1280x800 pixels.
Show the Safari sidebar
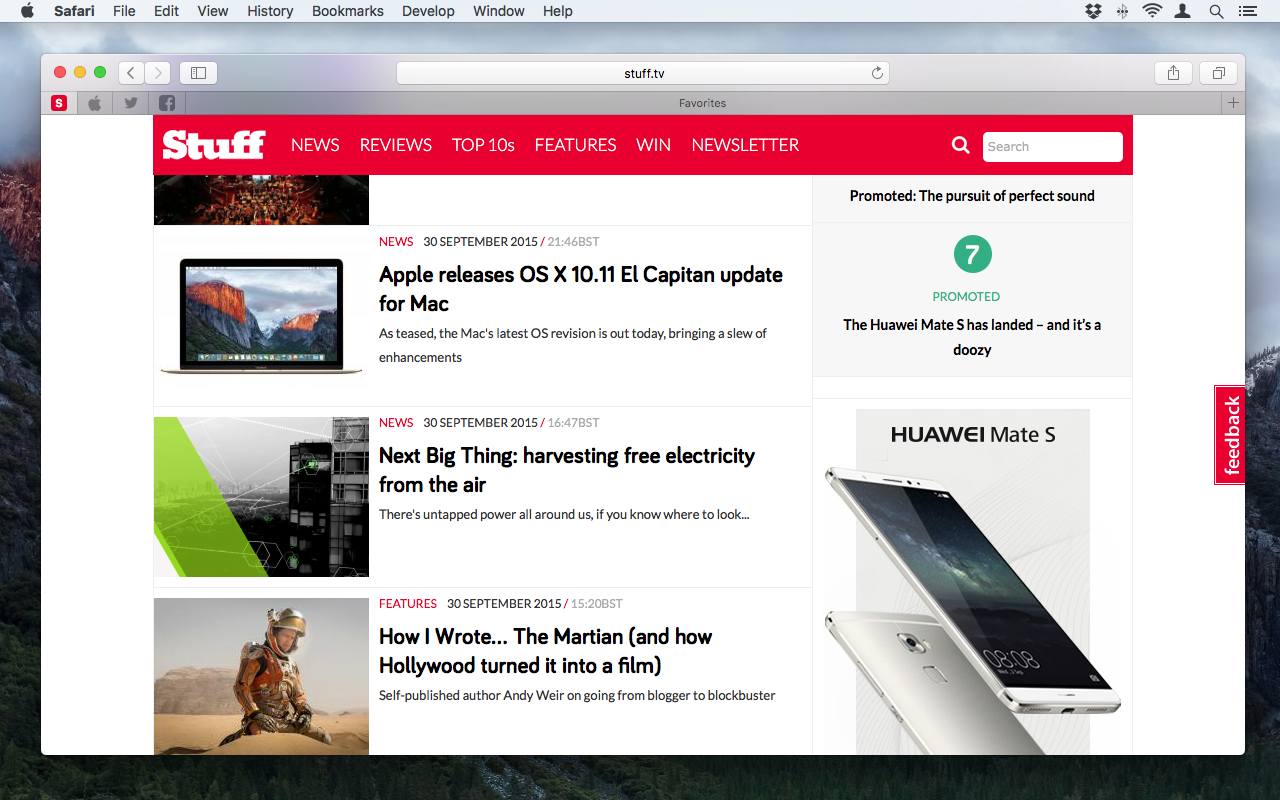198,73
